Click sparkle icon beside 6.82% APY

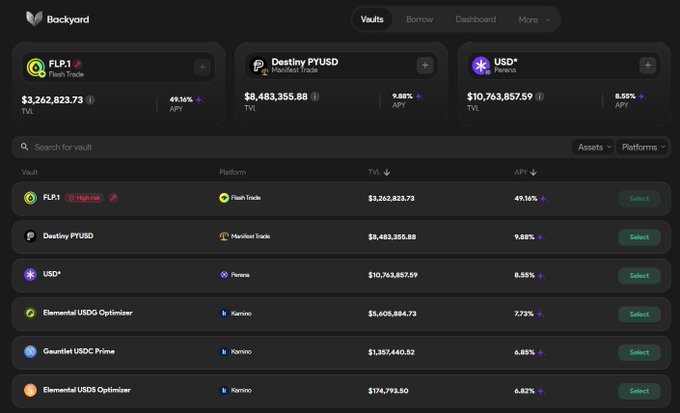[x=540, y=391]
